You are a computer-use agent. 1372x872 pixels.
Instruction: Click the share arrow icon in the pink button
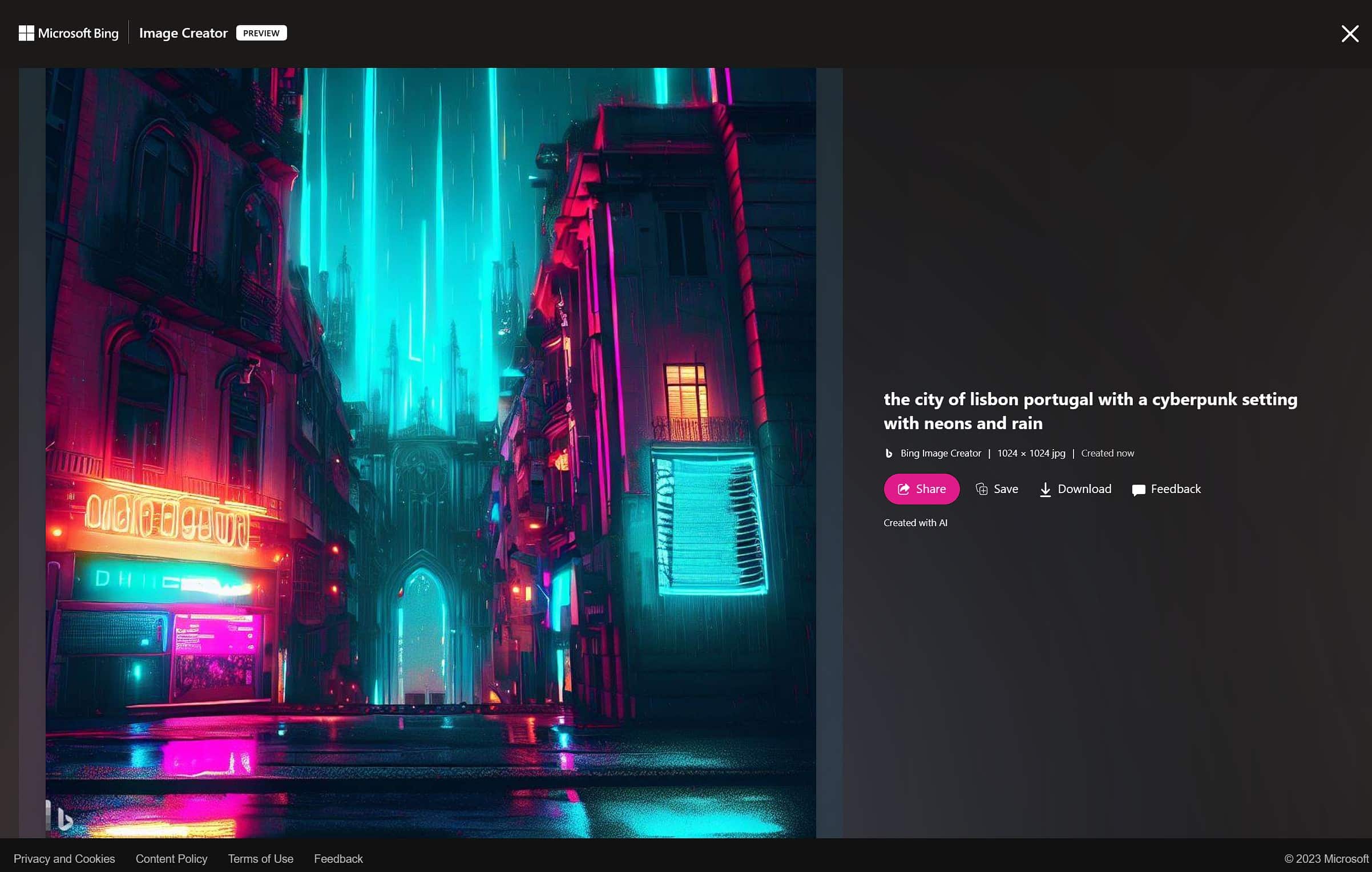pos(903,489)
